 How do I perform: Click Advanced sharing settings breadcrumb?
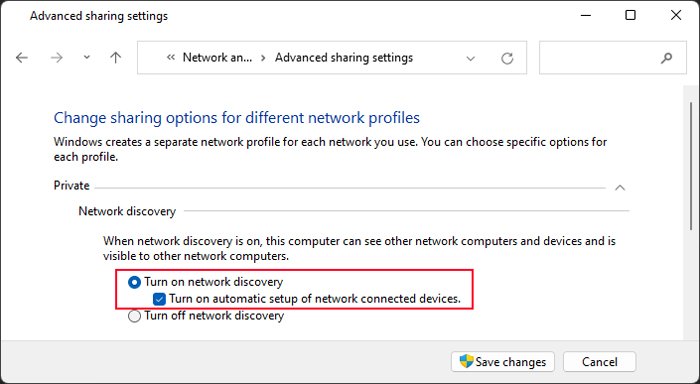pos(344,58)
